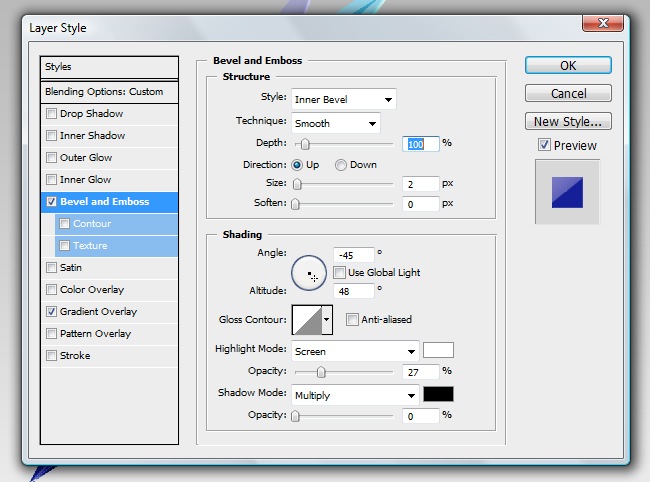Select Blending Options: Custom in the list

point(104,92)
